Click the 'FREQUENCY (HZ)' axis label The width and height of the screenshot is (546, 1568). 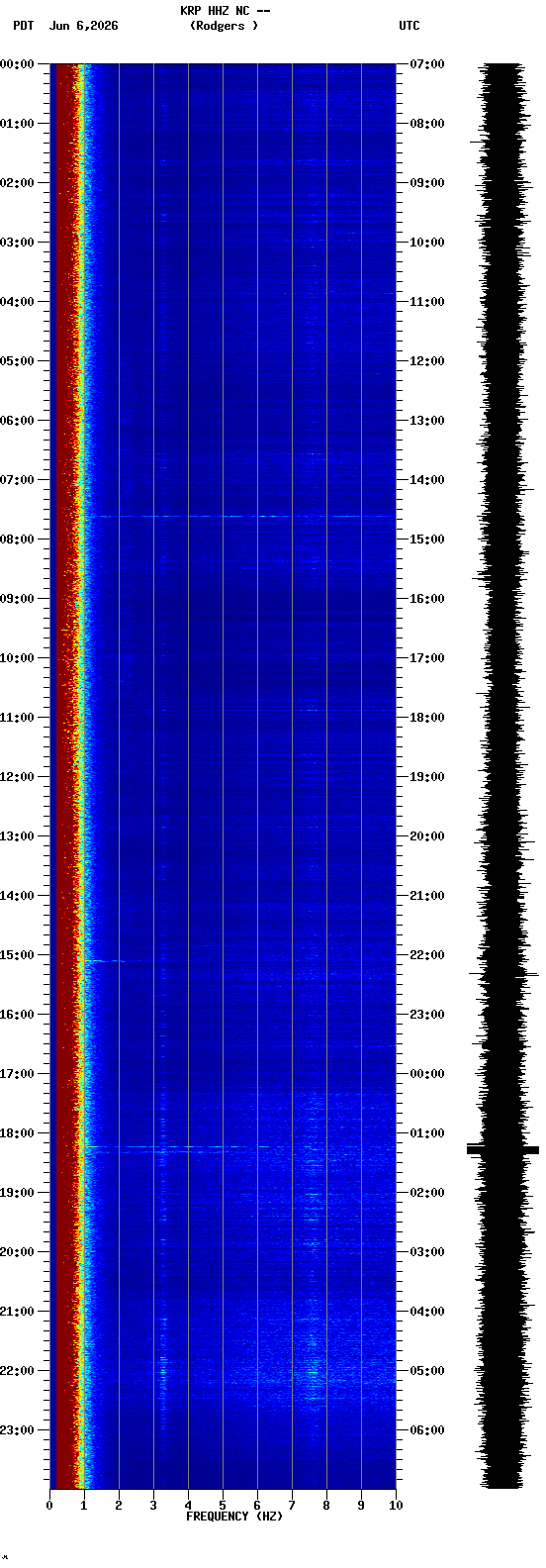[234, 1517]
